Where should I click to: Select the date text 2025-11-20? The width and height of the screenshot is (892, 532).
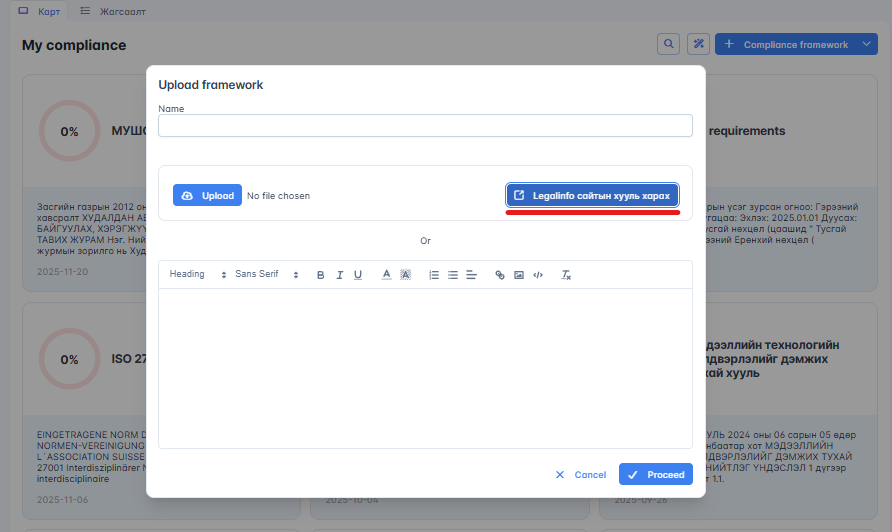point(63,272)
